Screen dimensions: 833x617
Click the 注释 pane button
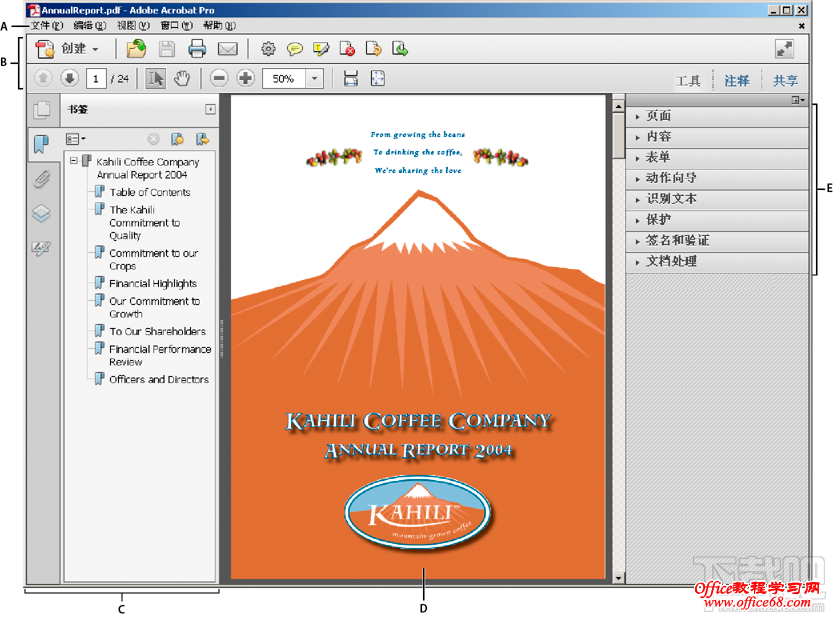point(736,81)
